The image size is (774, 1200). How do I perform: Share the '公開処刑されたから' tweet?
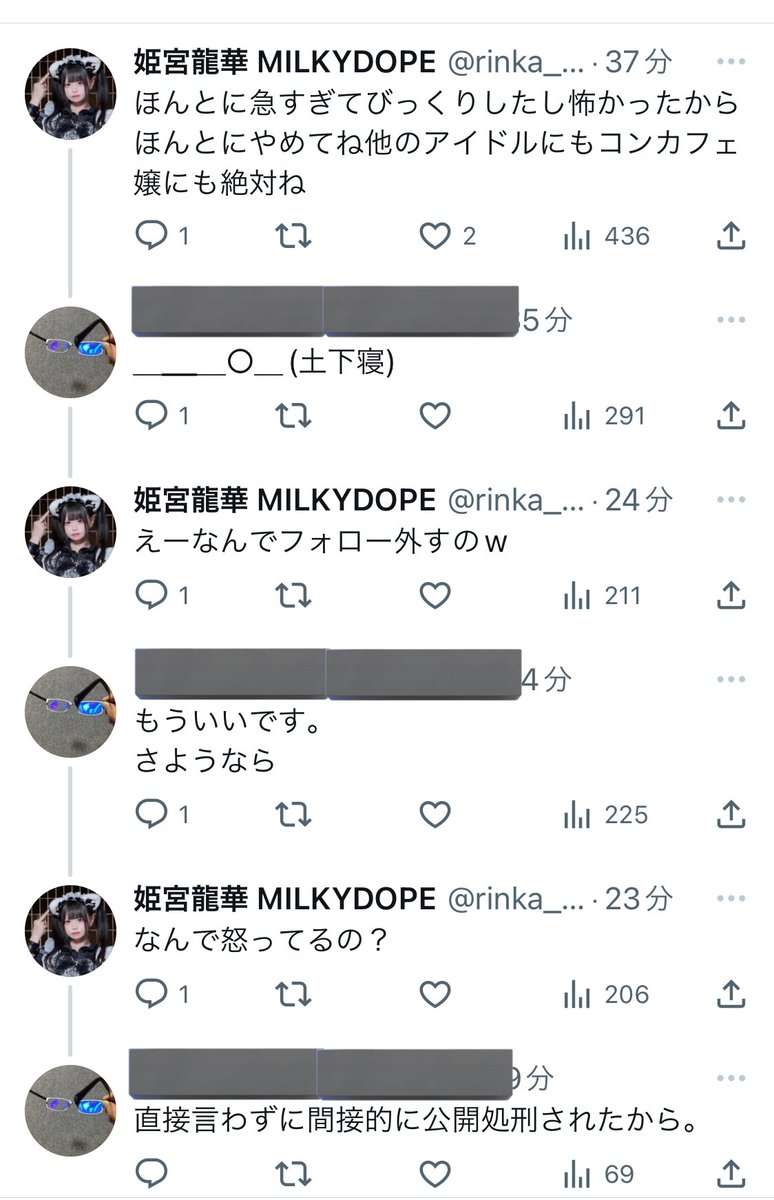pos(731,1172)
